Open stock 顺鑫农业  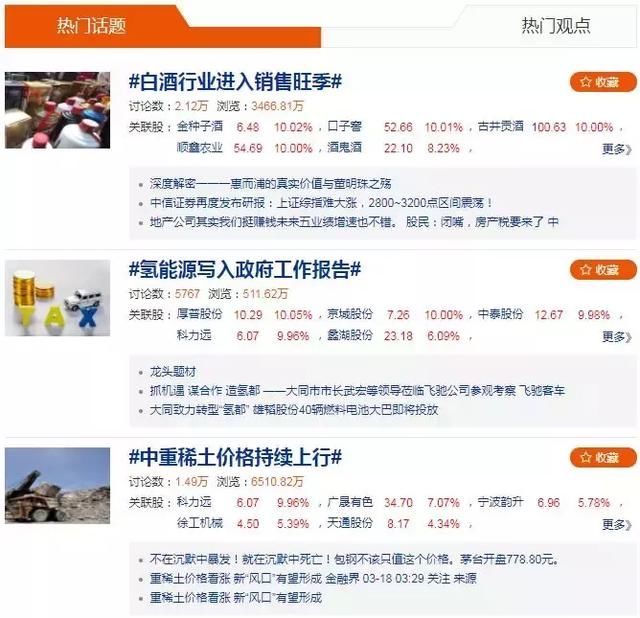pyautogui.click(x=200, y=147)
